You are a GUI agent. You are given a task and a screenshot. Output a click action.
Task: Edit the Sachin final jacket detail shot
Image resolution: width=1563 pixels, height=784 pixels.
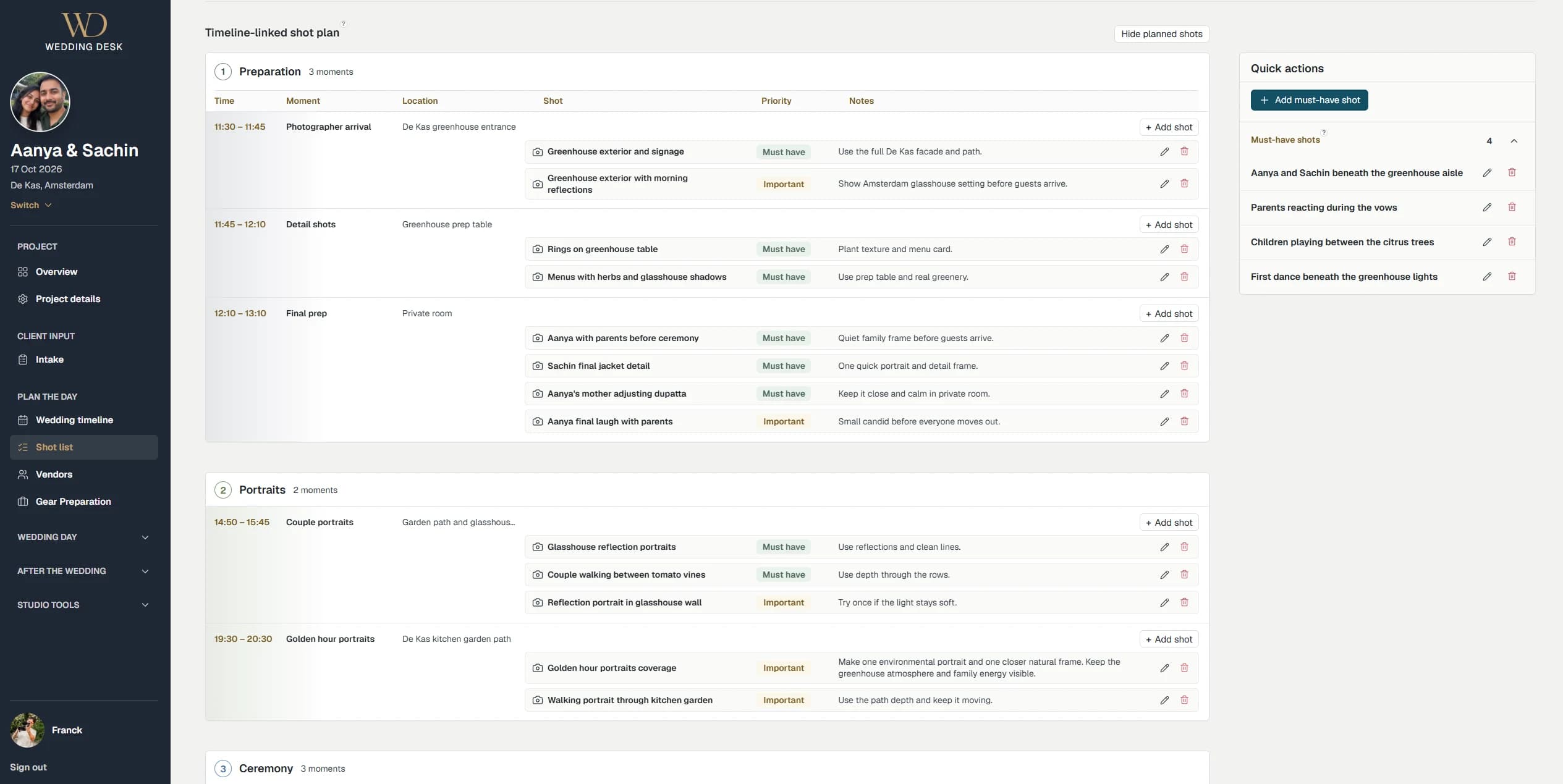pos(1164,366)
